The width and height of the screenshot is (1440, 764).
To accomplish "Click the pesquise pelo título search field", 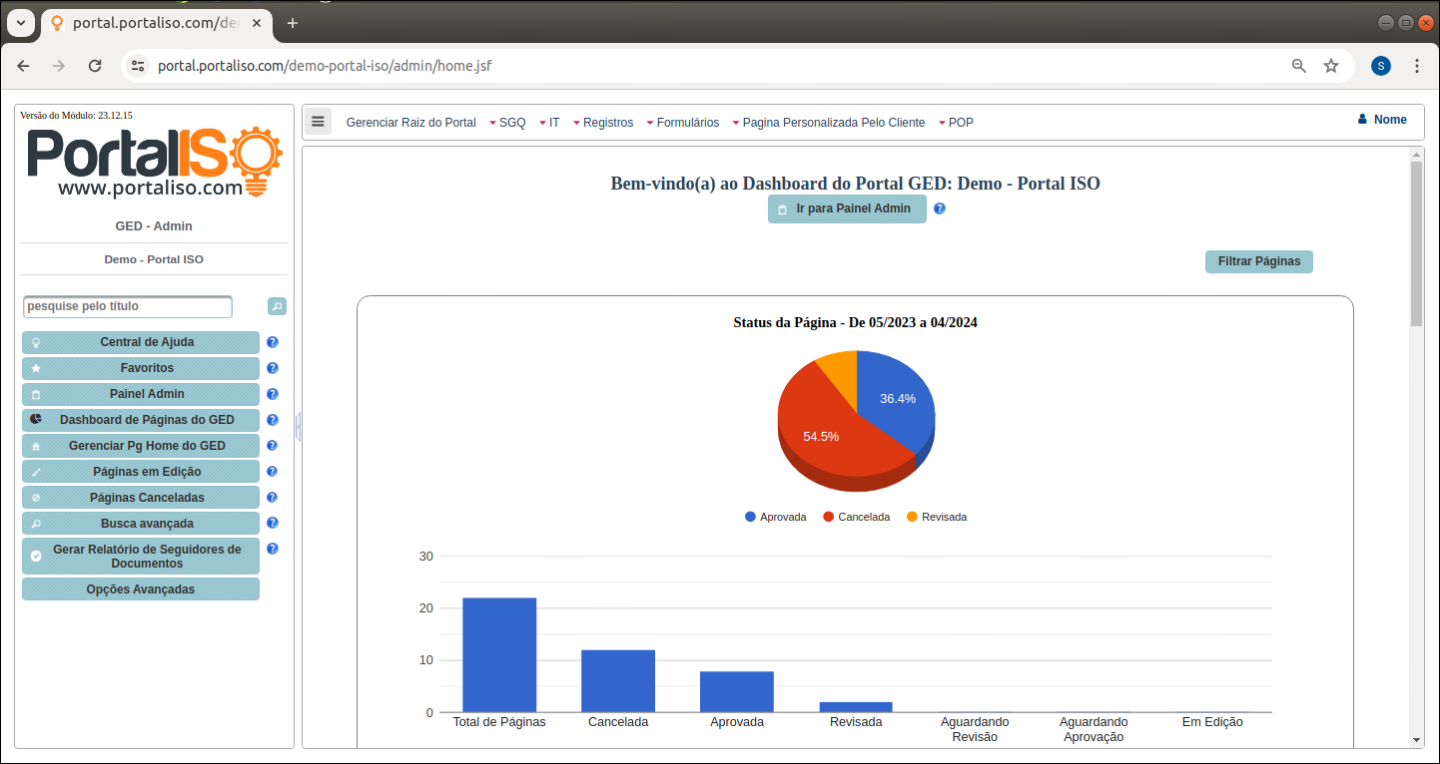I will click(127, 306).
